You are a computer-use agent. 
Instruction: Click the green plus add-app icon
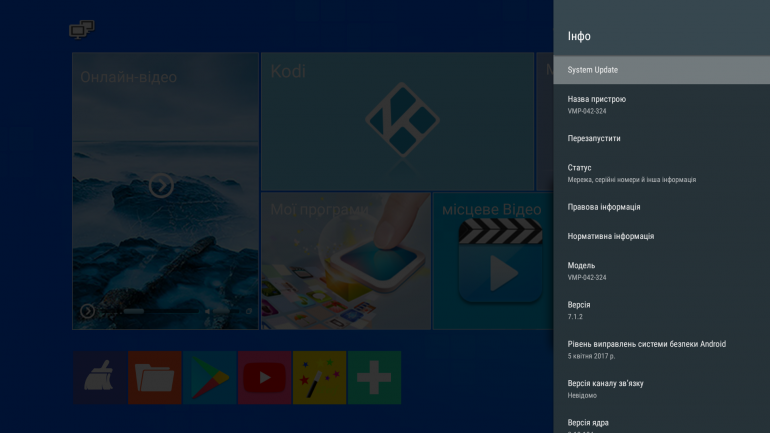pyautogui.click(x=374, y=377)
